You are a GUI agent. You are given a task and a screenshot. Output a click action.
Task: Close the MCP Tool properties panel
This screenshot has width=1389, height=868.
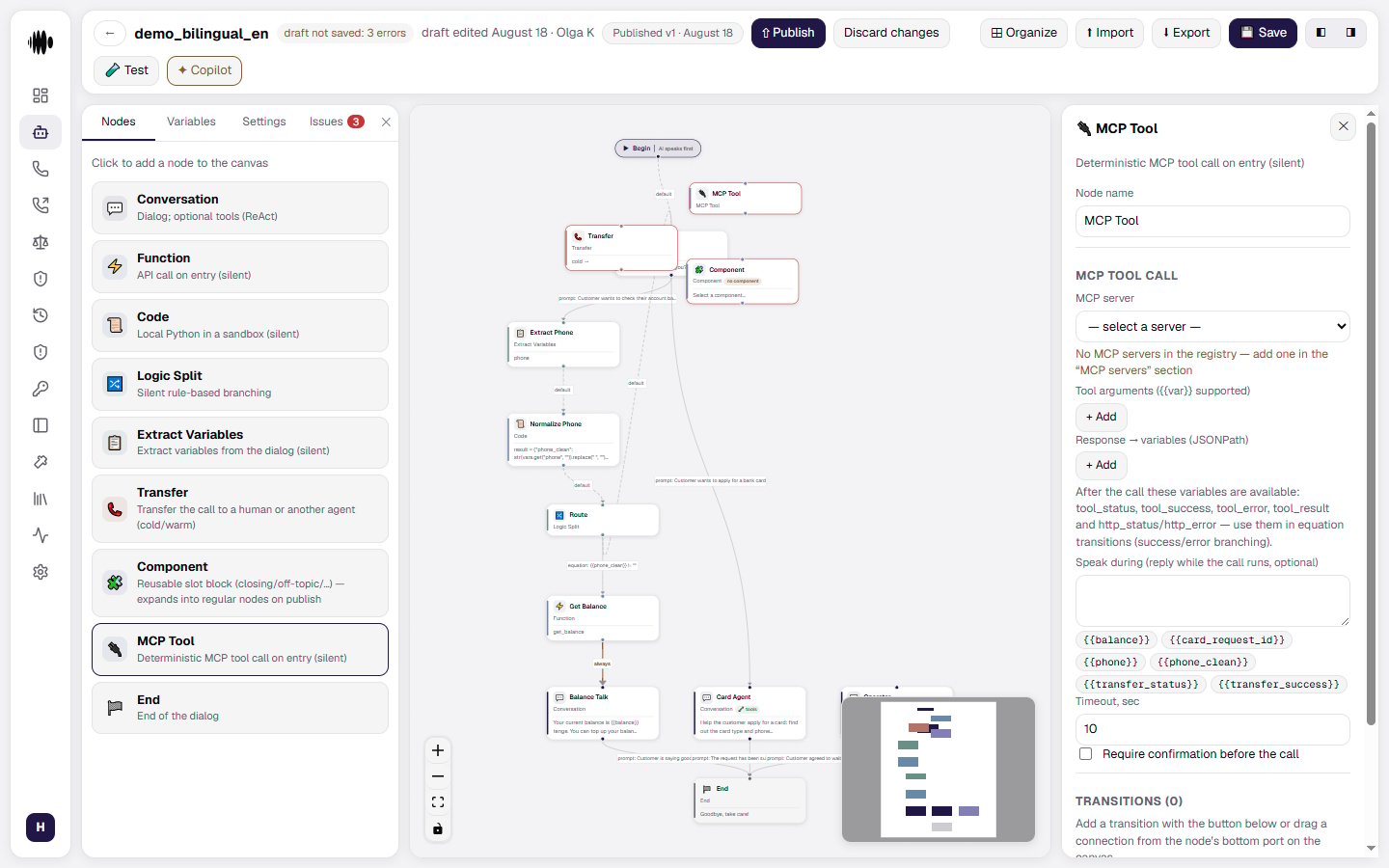(x=1343, y=126)
